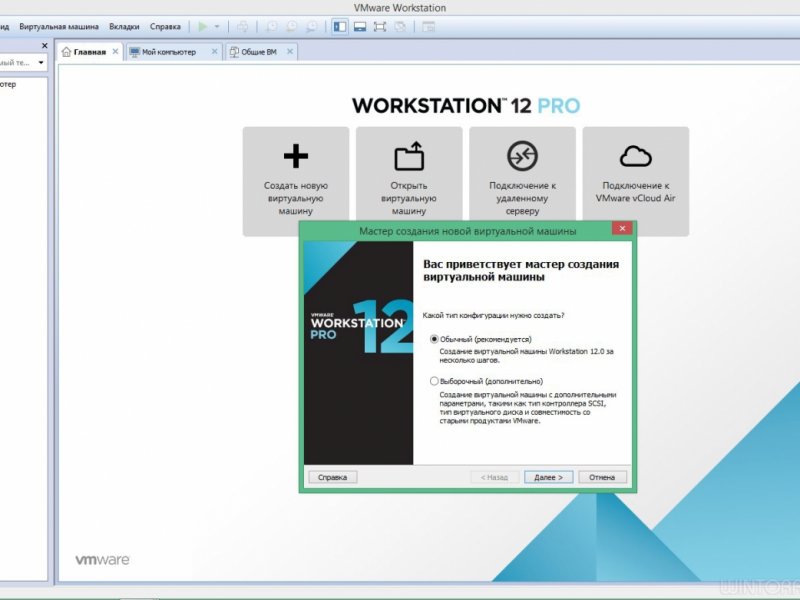Close the Главная tab
800x600 pixels.
115,52
